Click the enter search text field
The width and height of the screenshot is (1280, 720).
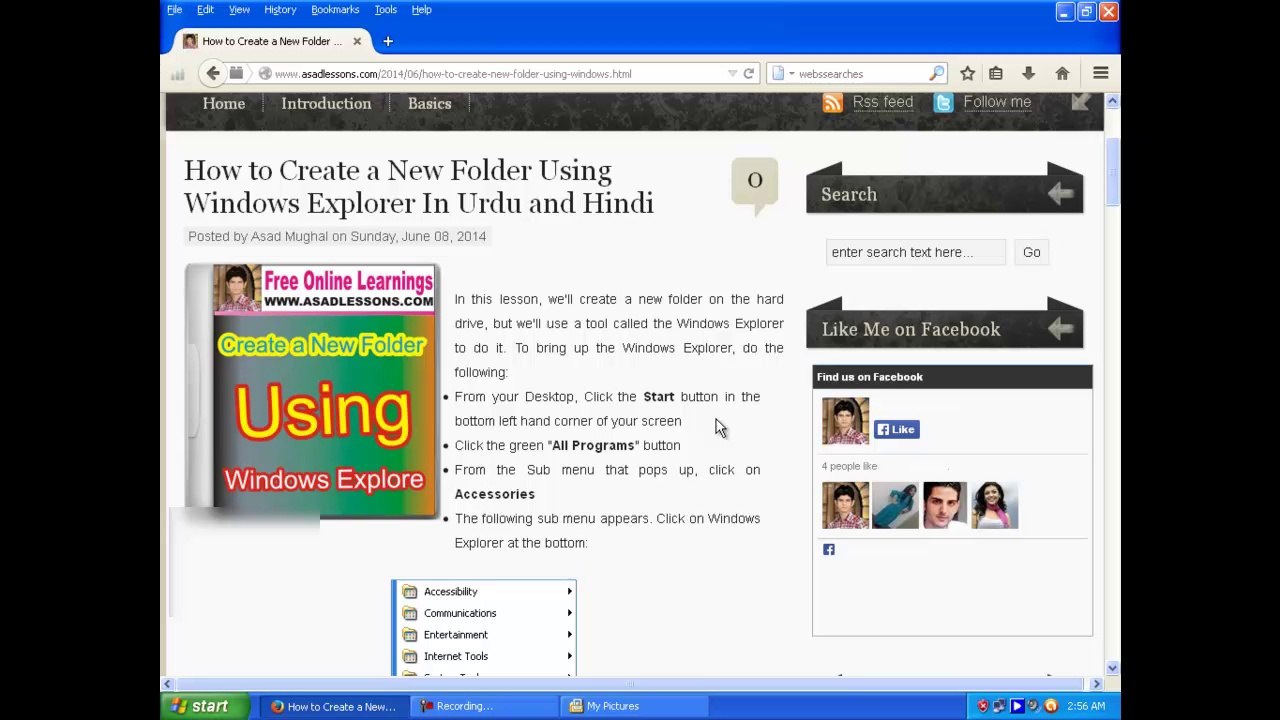click(916, 252)
